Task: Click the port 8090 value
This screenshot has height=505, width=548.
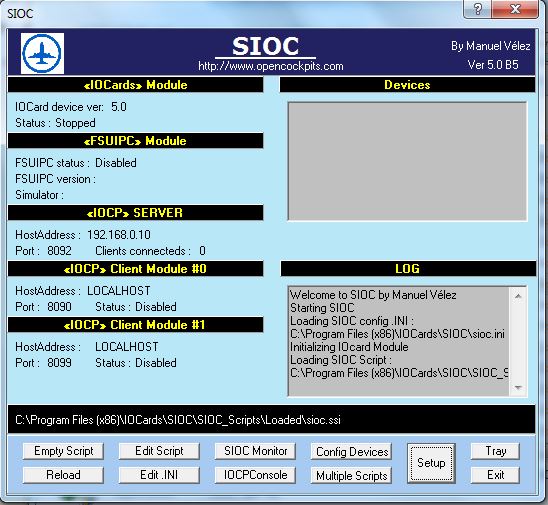Action: click(x=59, y=307)
